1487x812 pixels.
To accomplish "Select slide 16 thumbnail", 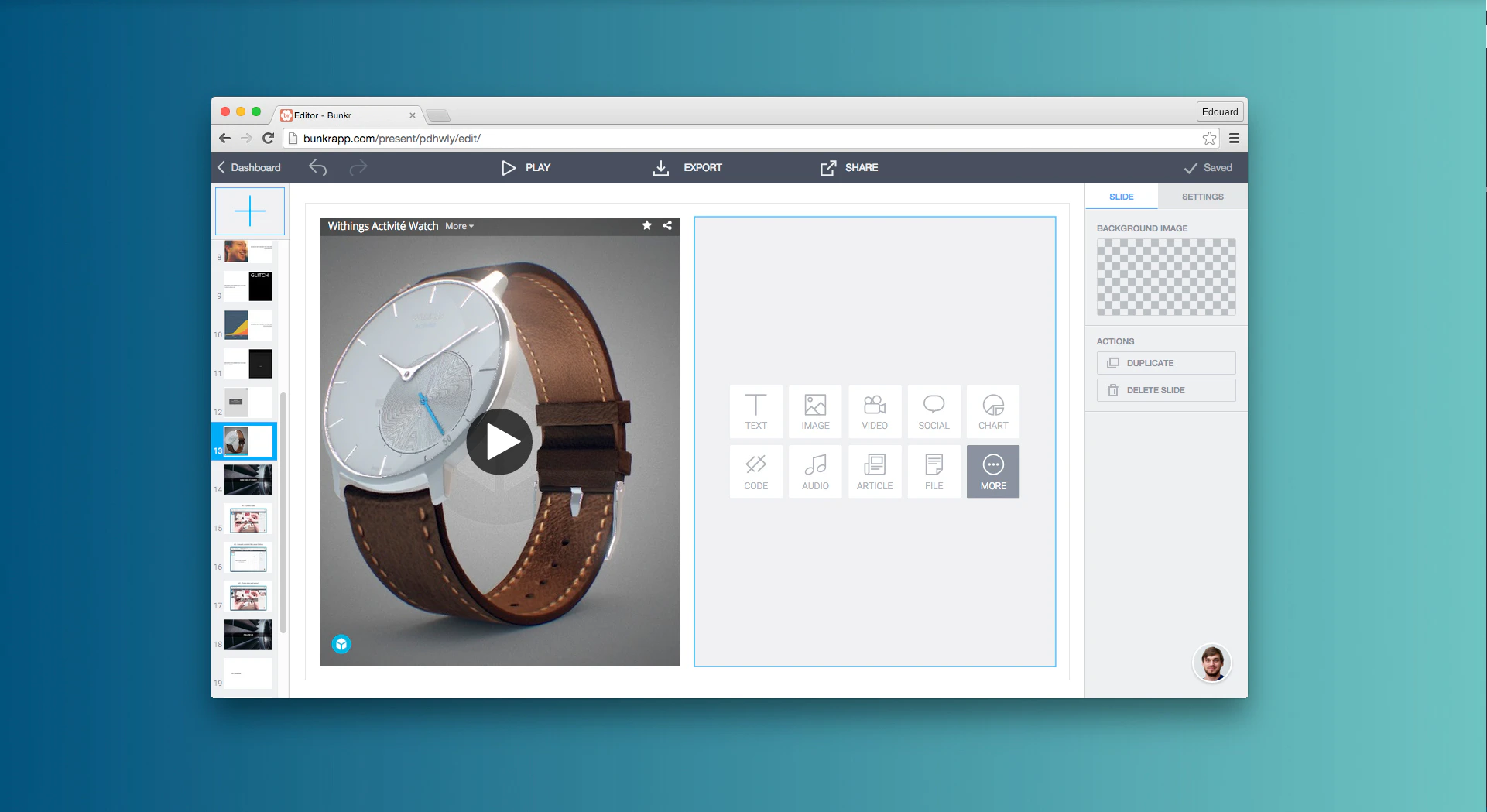I will click(x=248, y=557).
